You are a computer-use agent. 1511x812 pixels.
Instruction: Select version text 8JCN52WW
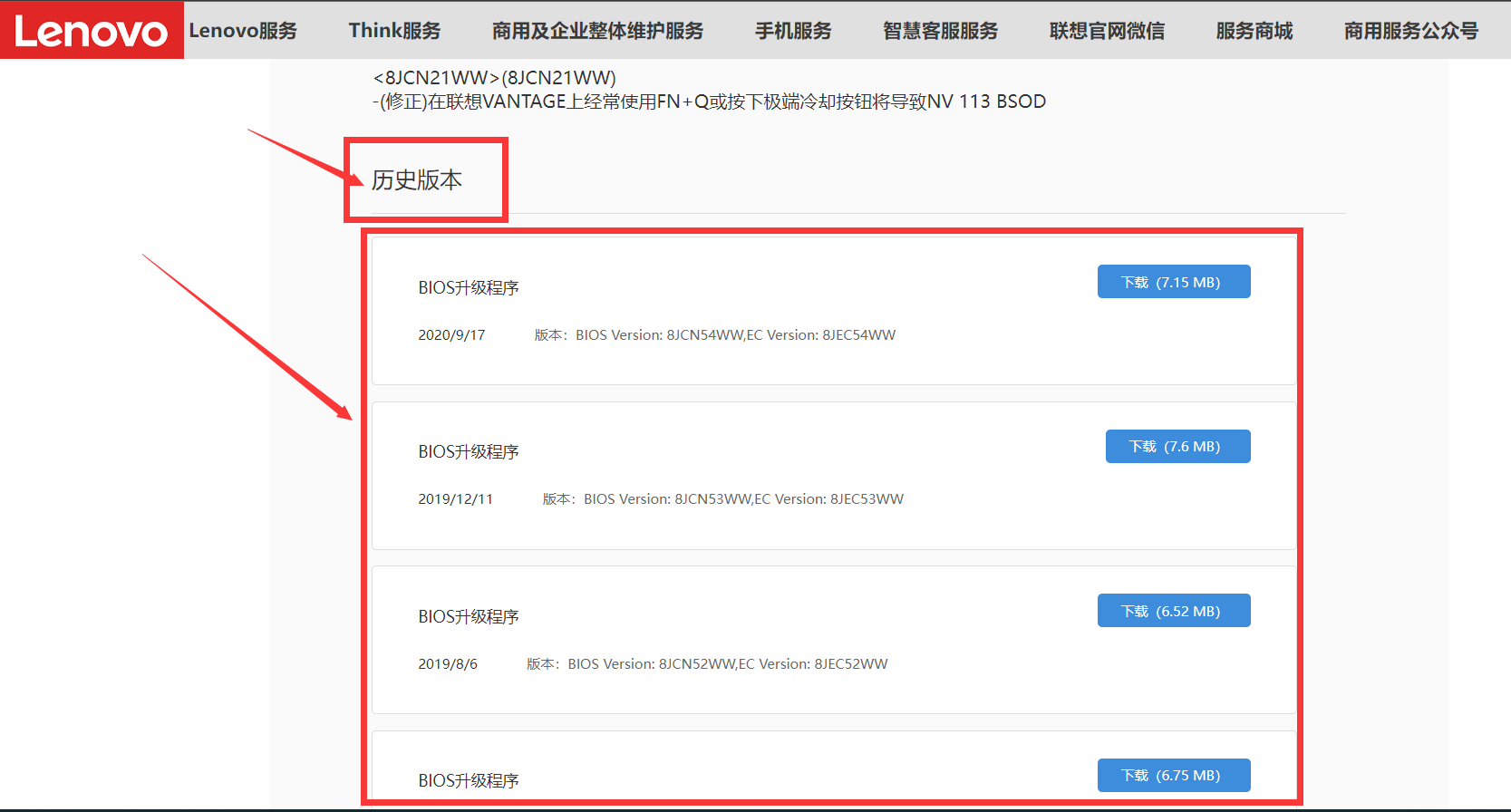point(697,664)
